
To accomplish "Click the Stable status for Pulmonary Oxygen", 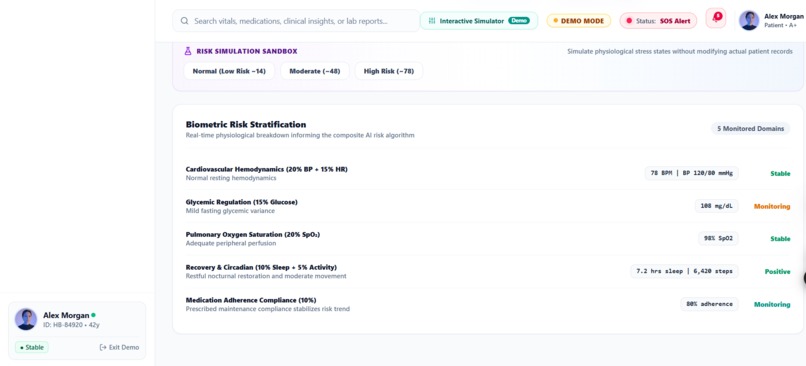I will pos(780,239).
